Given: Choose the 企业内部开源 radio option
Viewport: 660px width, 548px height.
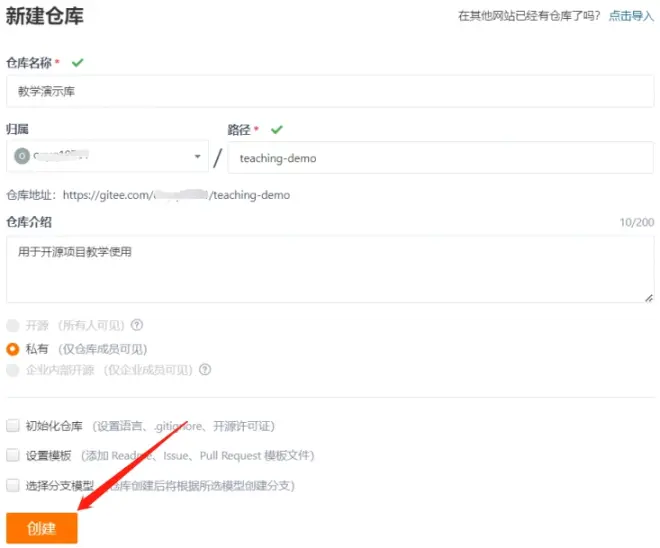Looking at the screenshot, I should pyautogui.click(x=13, y=369).
